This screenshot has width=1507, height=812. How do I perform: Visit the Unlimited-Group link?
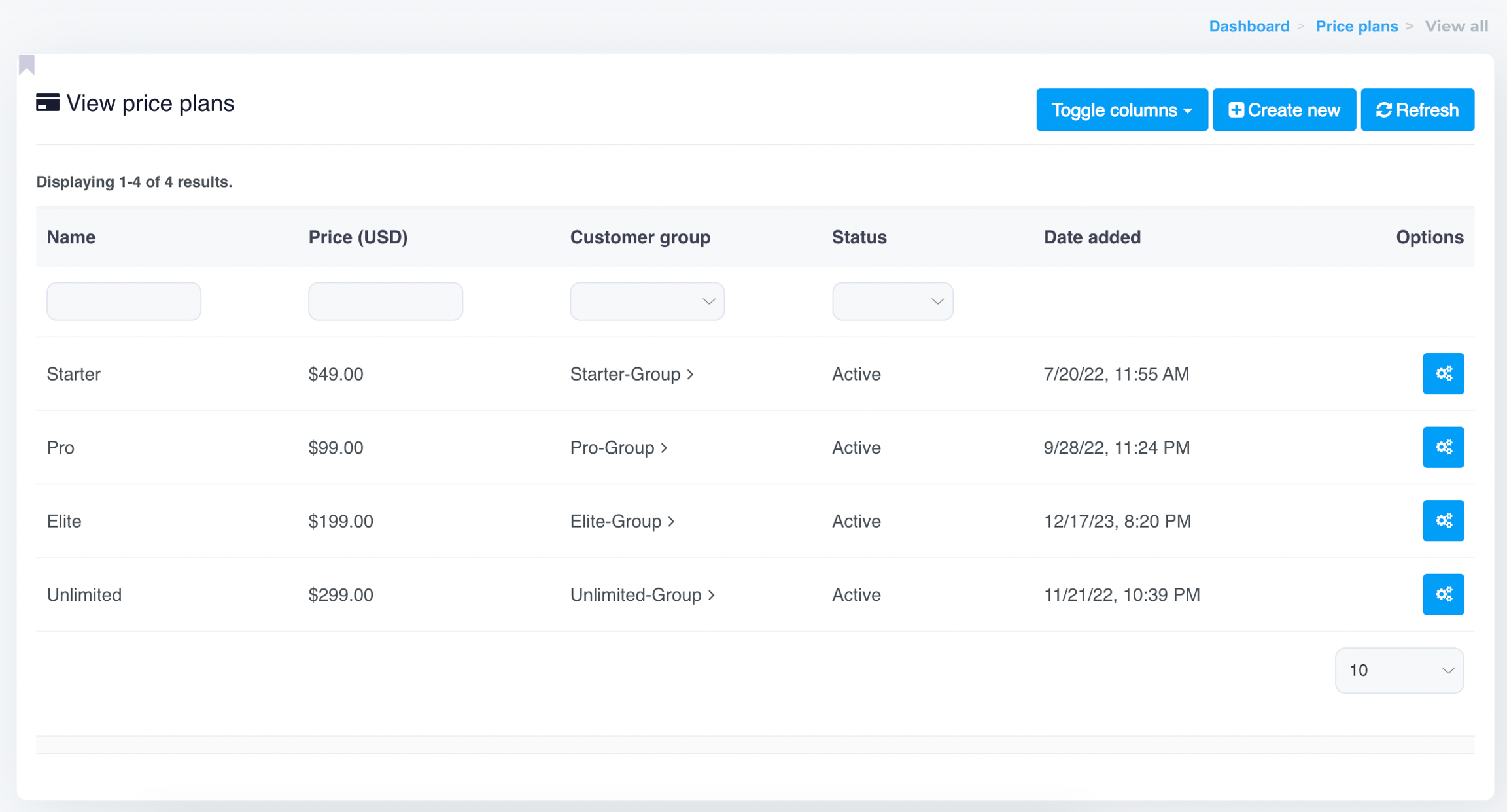point(641,595)
